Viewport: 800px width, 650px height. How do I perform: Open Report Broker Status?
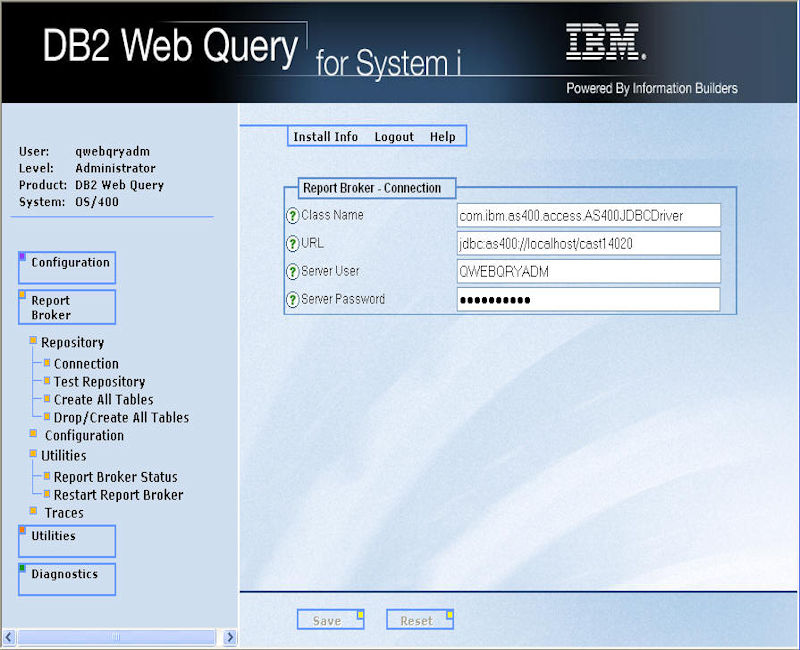pyautogui.click(x=116, y=477)
